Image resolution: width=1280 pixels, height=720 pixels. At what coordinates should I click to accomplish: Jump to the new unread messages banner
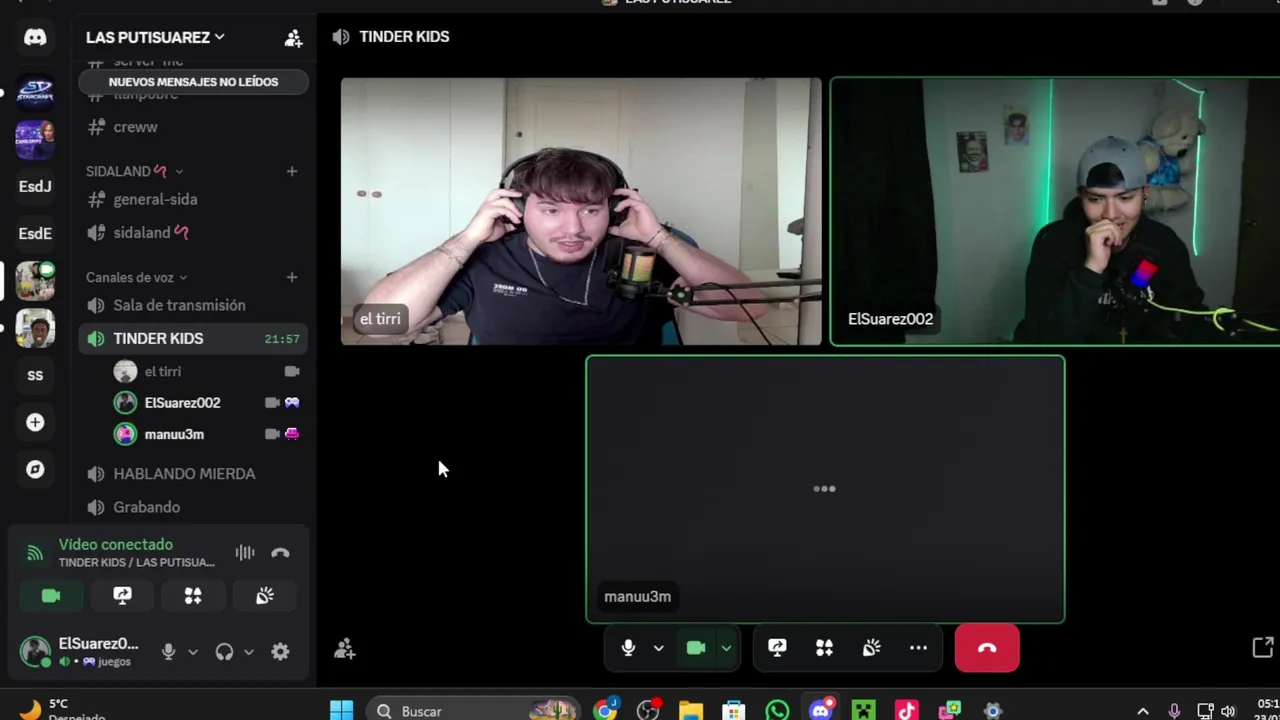point(193,82)
